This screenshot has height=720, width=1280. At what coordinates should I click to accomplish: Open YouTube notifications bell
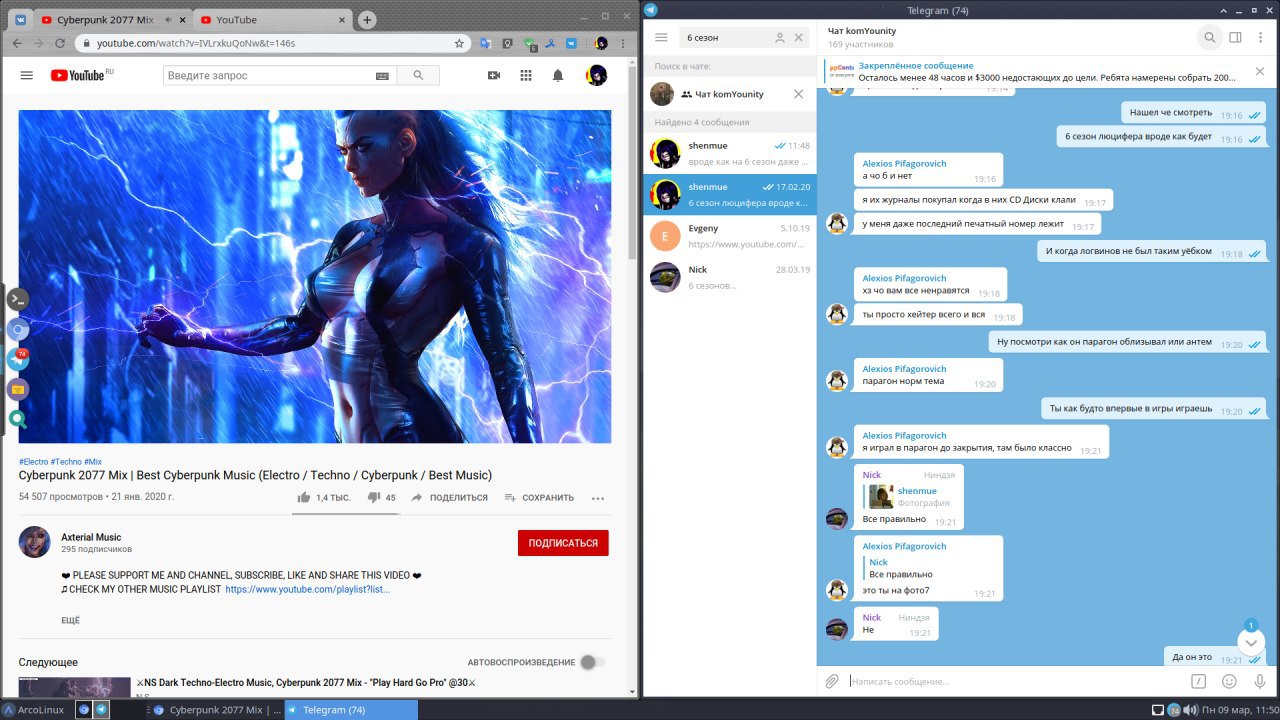tap(558, 75)
